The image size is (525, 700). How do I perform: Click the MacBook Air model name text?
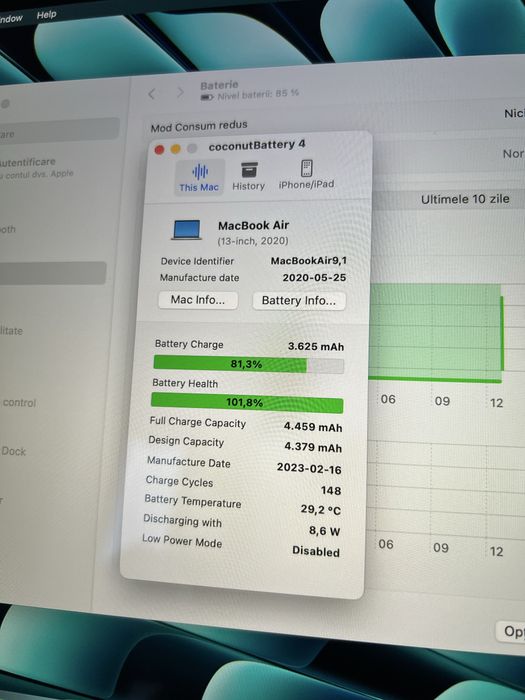(x=254, y=225)
